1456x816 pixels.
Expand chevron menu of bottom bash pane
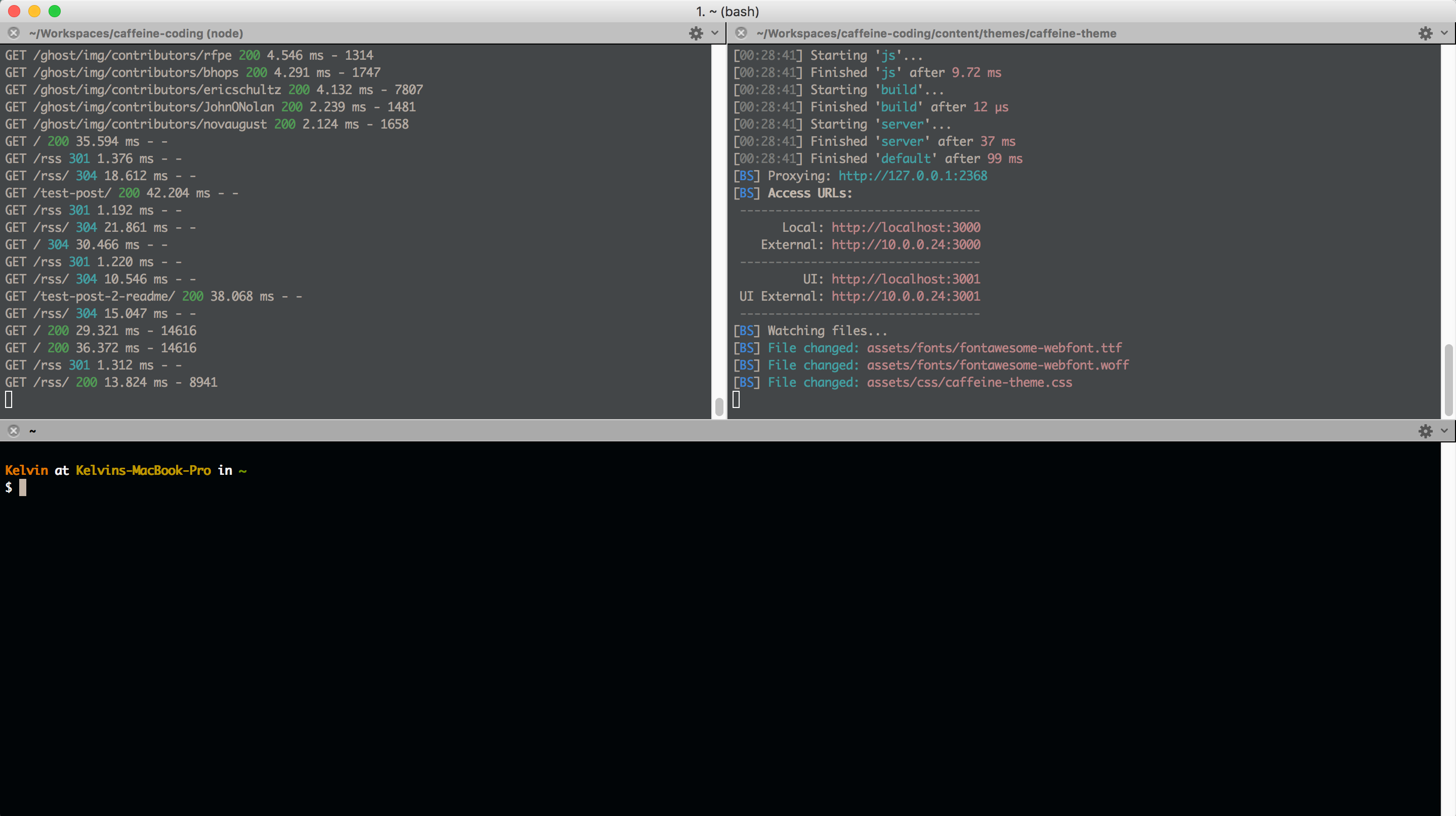(x=1444, y=431)
